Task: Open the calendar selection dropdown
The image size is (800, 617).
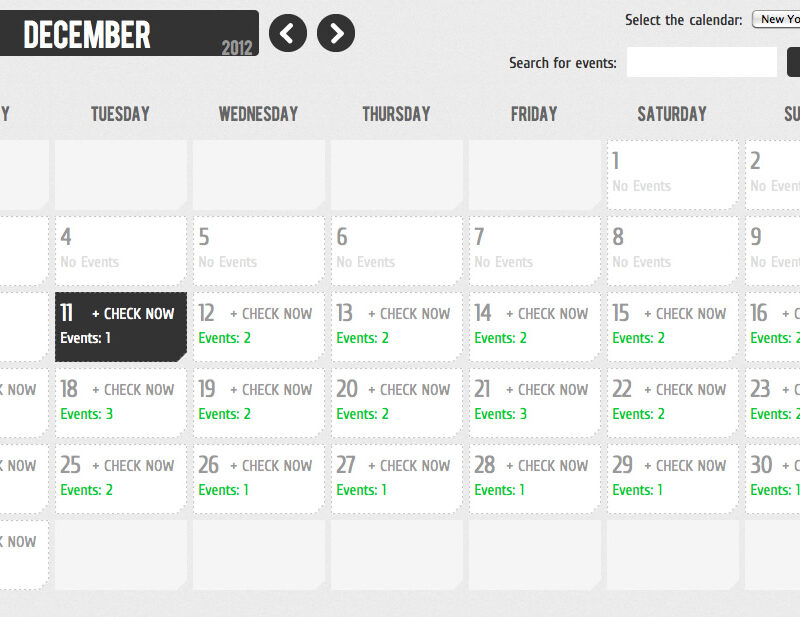Action: click(776, 20)
